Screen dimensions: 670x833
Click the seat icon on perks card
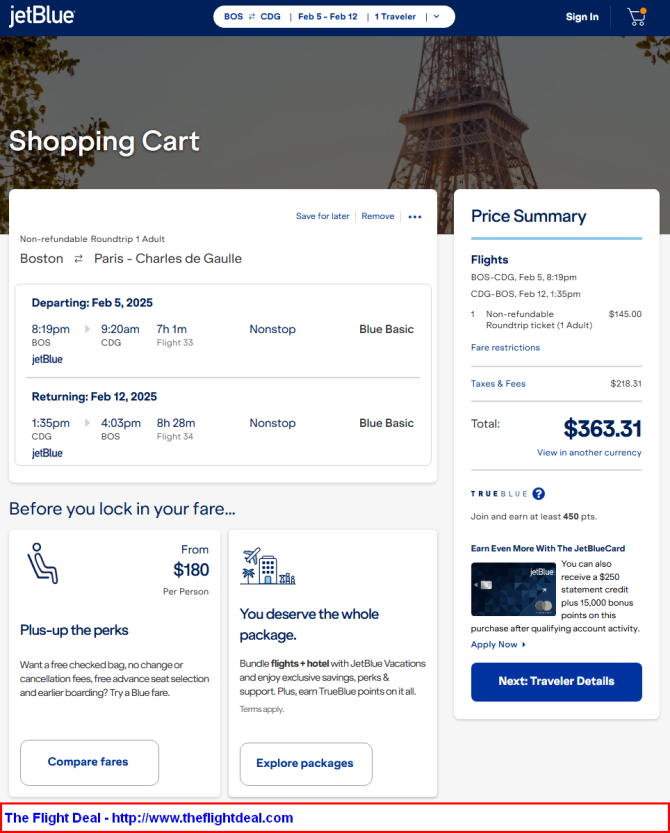coord(43,563)
